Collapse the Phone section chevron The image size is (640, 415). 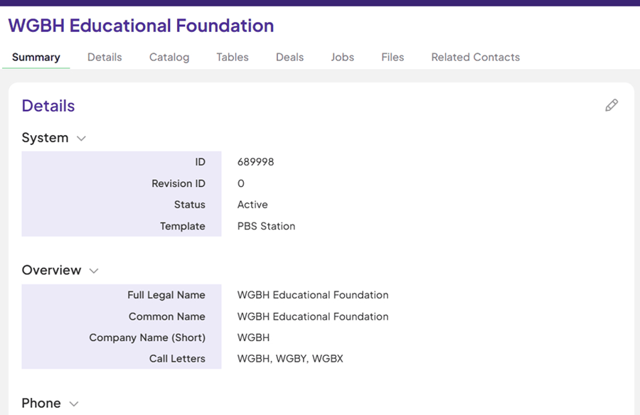[74, 404]
